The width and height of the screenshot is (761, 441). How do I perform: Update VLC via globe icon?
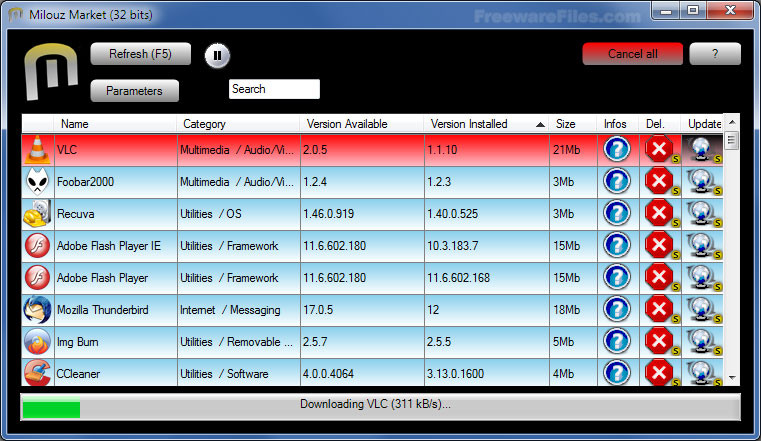(702, 149)
